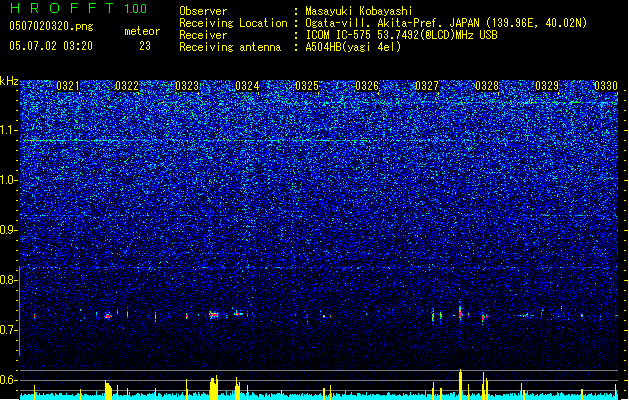Click the 0.7 frequency axis label

[x=8, y=330]
